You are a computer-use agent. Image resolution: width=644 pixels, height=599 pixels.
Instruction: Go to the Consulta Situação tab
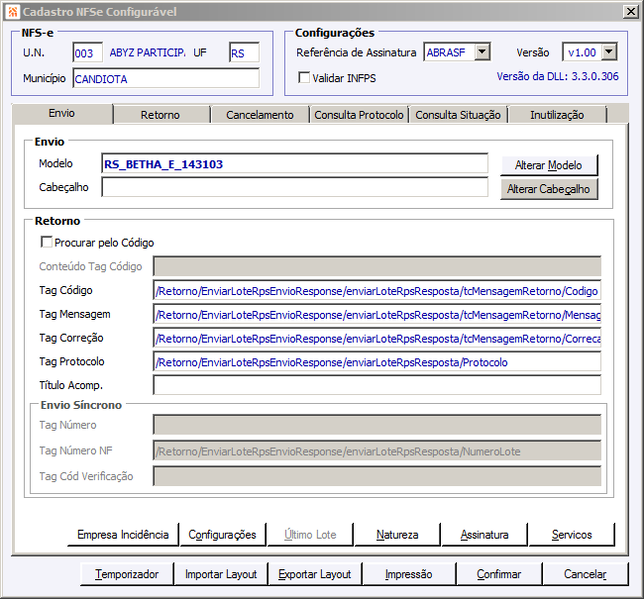coord(458,115)
